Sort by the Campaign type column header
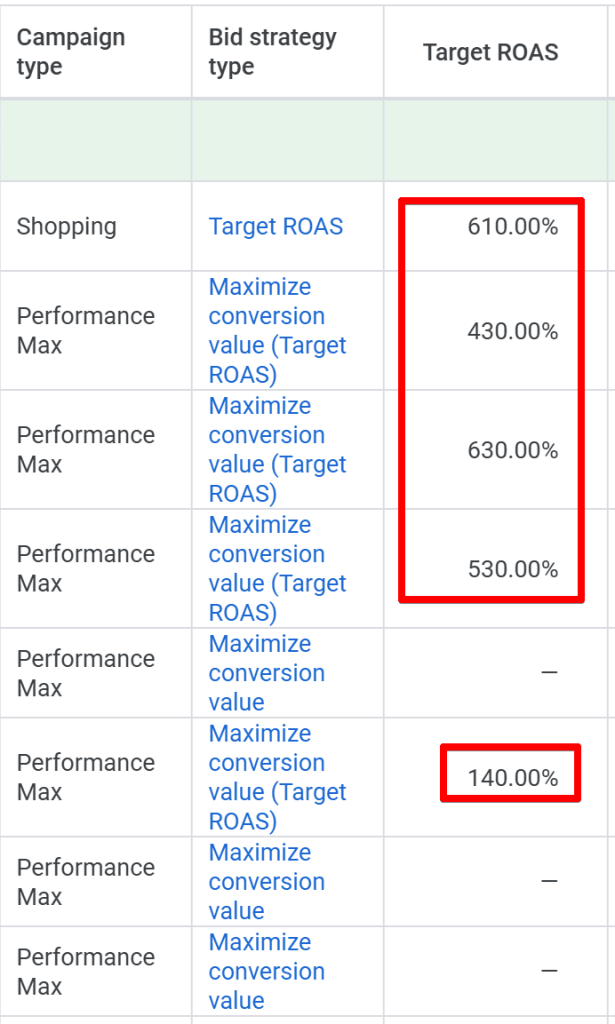The height and width of the screenshot is (1024, 615). pyautogui.click(x=70, y=52)
